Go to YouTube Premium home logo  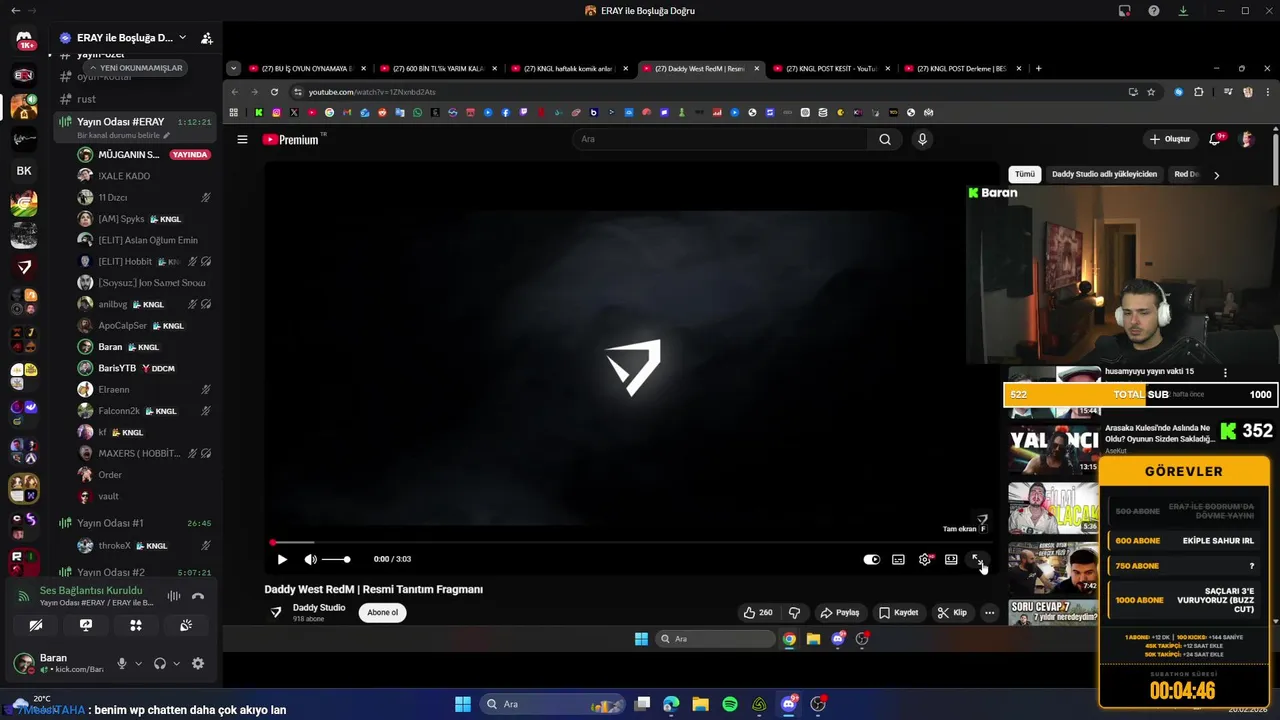291,139
